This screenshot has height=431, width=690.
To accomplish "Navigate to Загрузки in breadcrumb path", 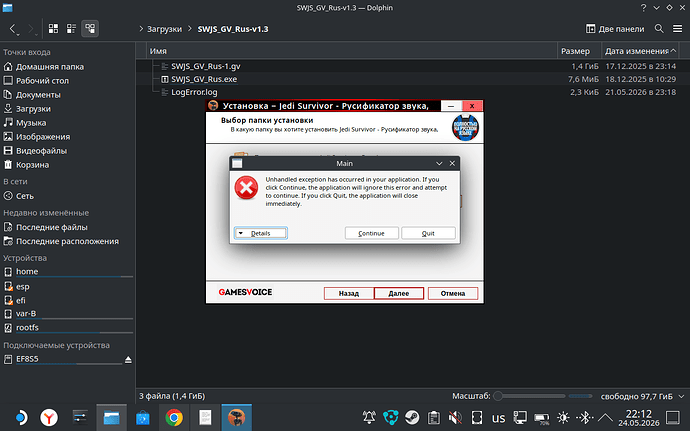I will tap(164, 29).
